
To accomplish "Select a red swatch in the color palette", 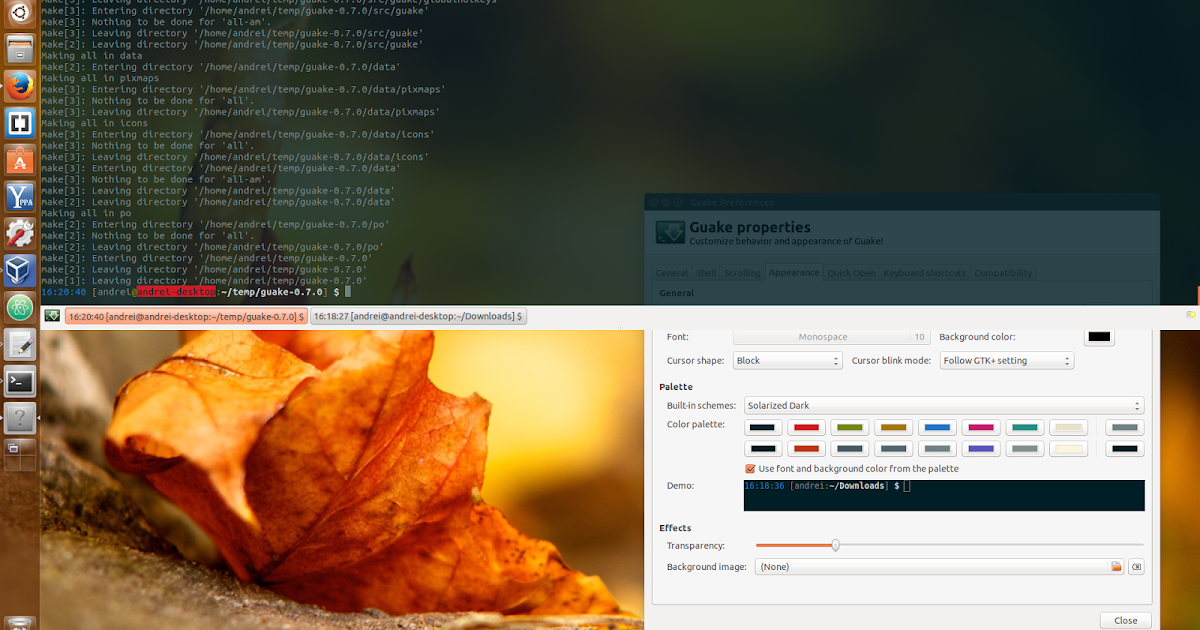I will click(806, 427).
